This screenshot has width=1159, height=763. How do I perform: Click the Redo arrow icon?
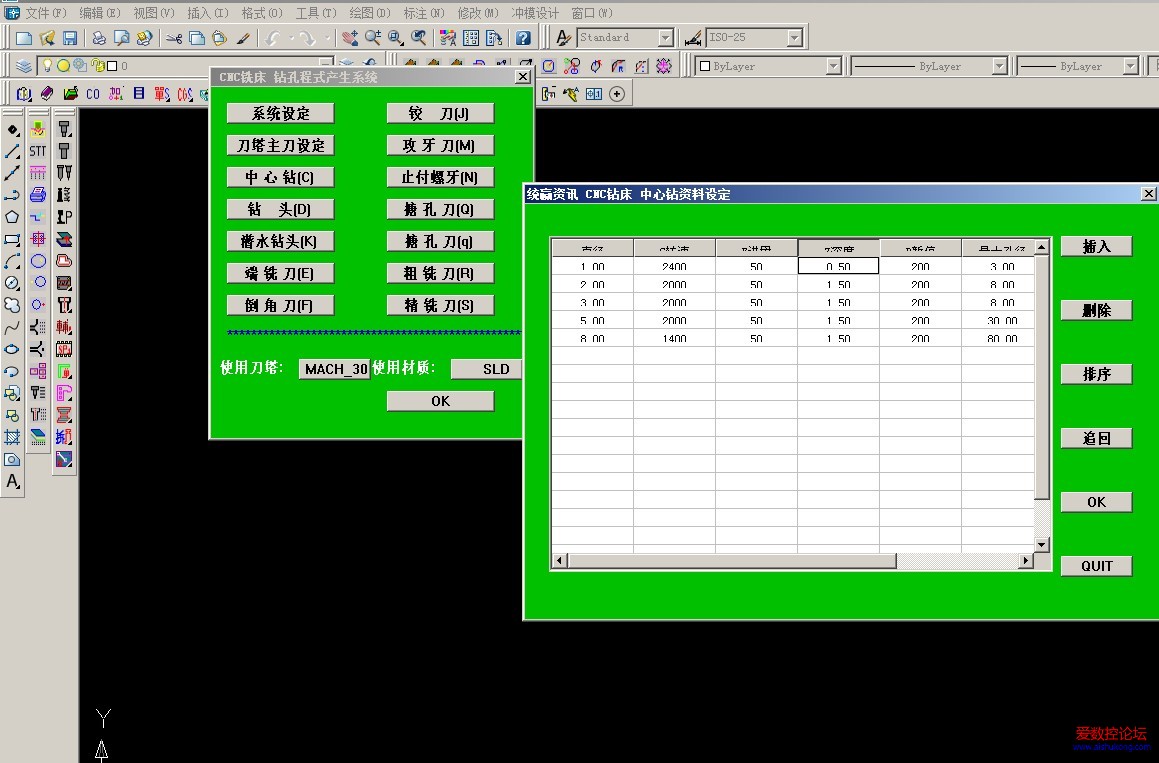click(307, 38)
